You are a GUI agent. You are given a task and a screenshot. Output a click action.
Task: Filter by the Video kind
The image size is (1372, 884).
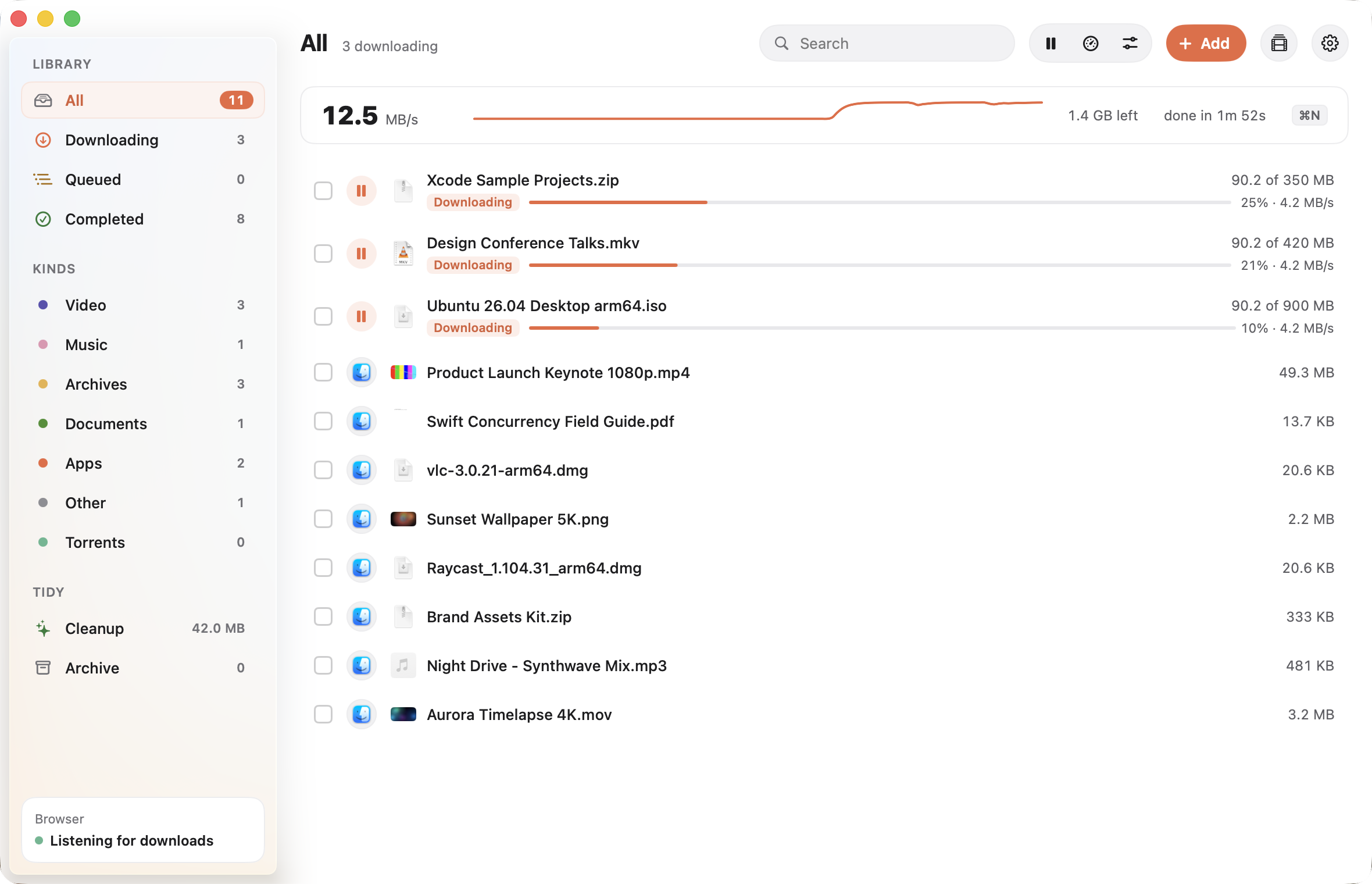click(143, 305)
